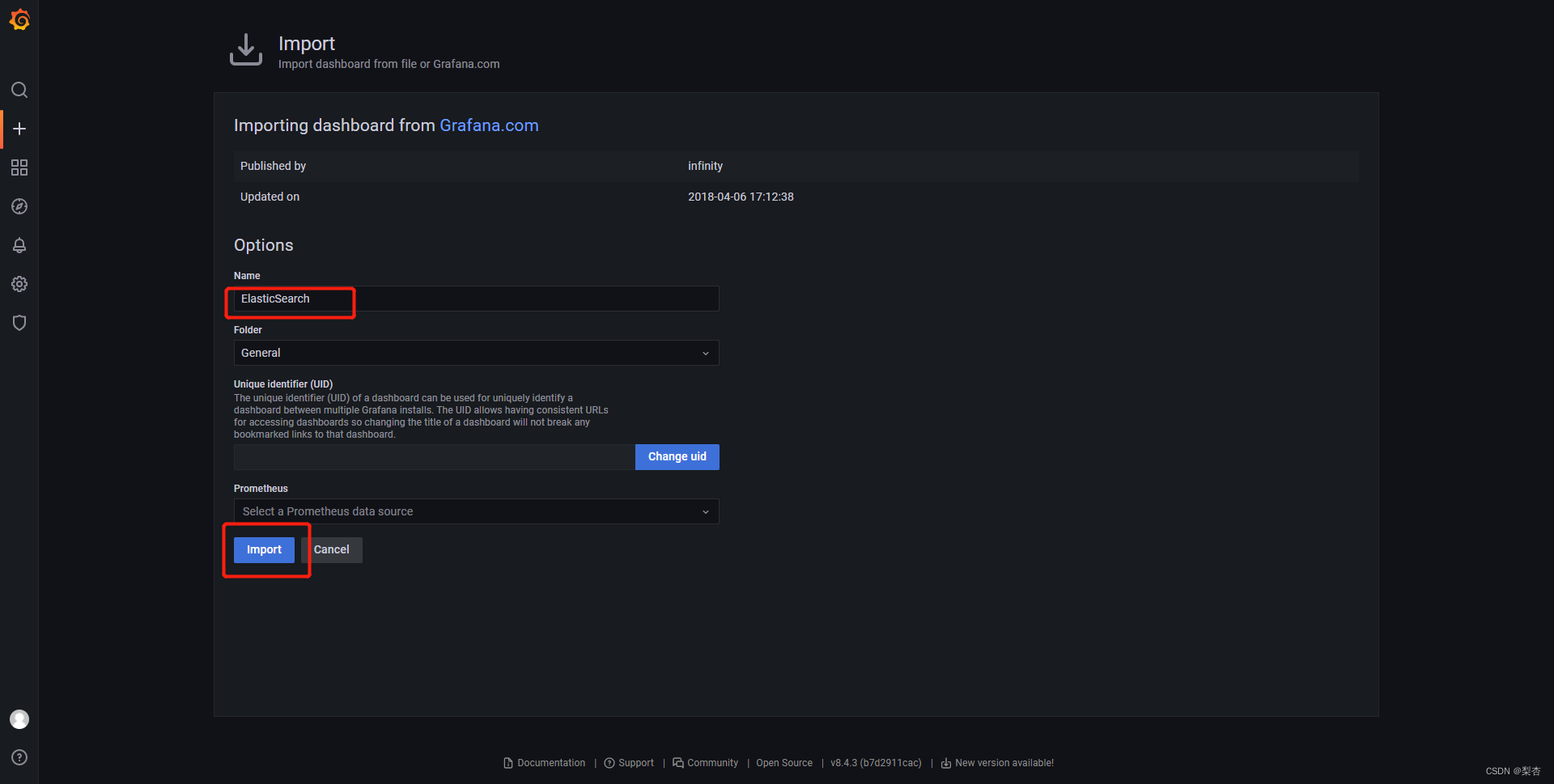
Task: Click the Cancel button
Action: pyautogui.click(x=332, y=550)
